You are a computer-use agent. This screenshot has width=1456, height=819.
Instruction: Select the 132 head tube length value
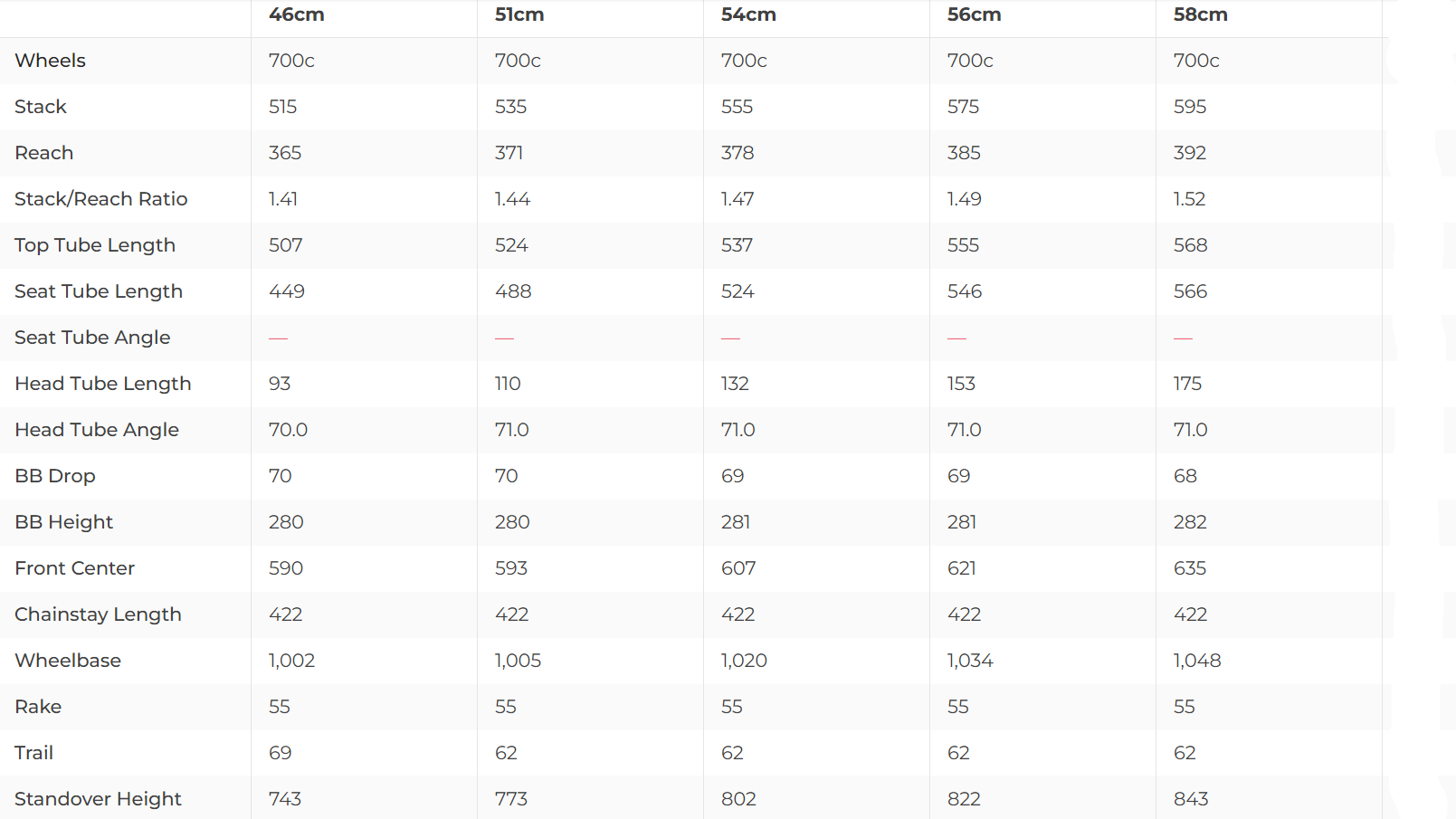[x=735, y=384]
